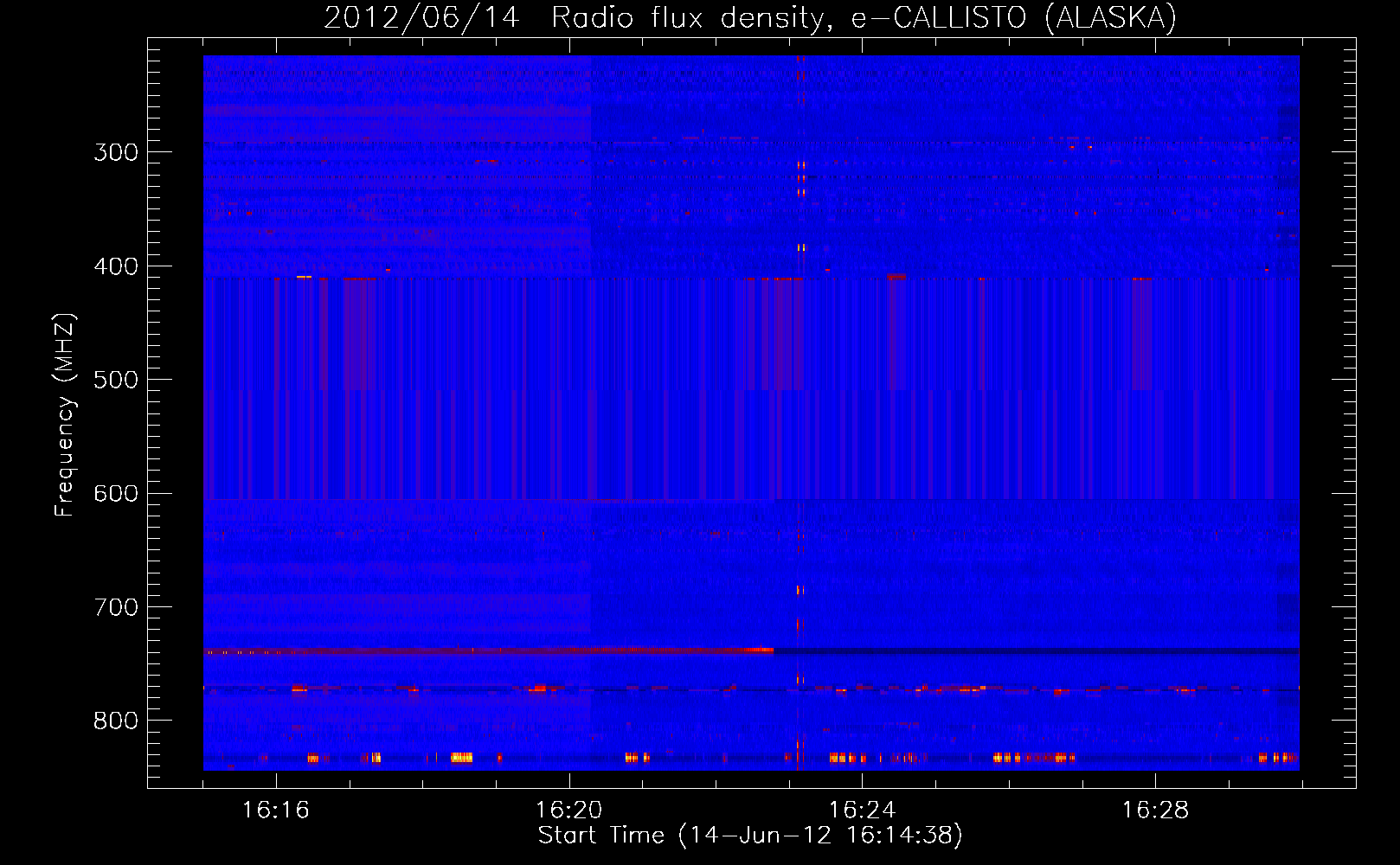Click the 16:24 time tick label
Image resolution: width=1400 pixels, height=865 pixels.
tap(862, 811)
